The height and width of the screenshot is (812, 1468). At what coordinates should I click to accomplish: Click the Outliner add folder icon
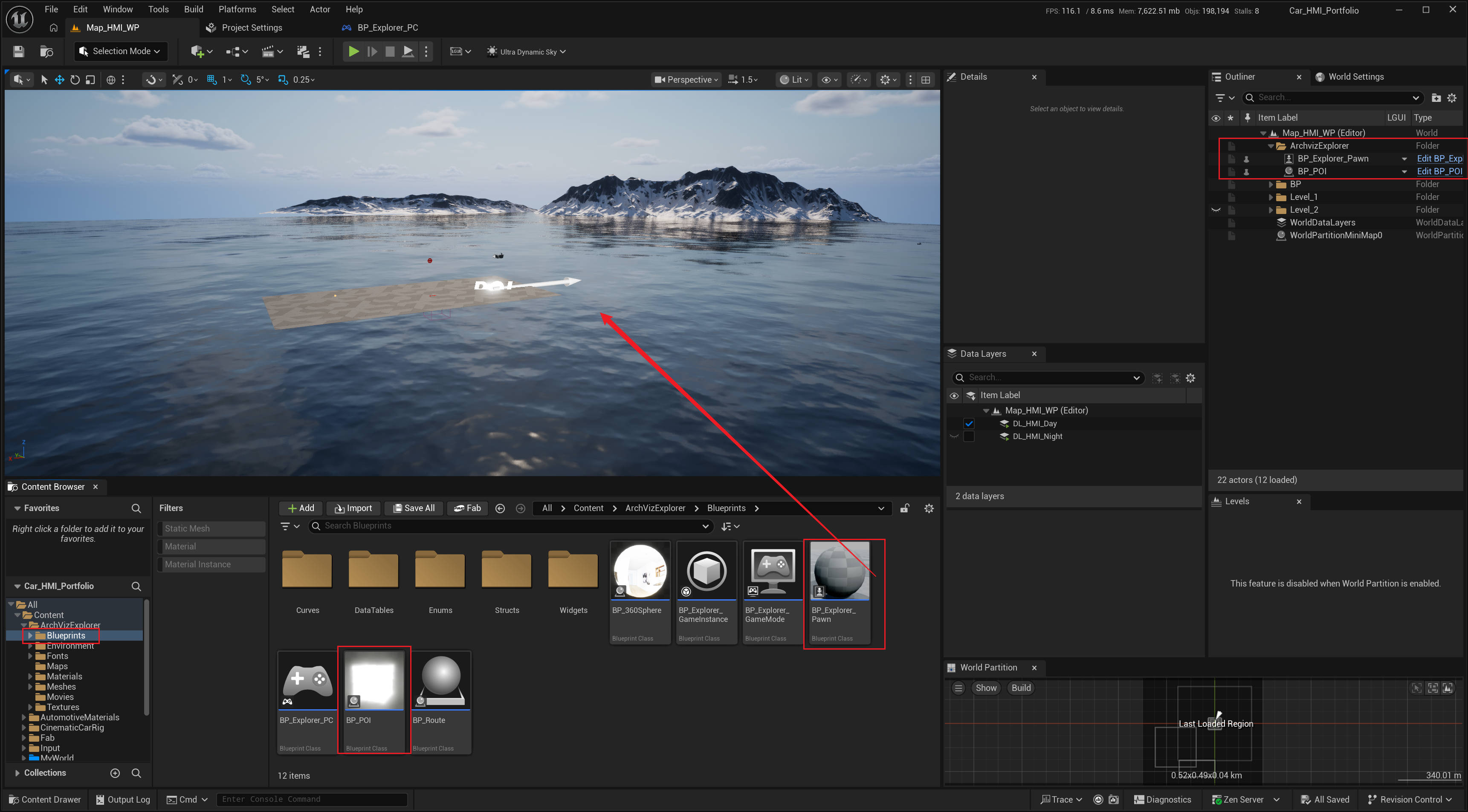1436,98
